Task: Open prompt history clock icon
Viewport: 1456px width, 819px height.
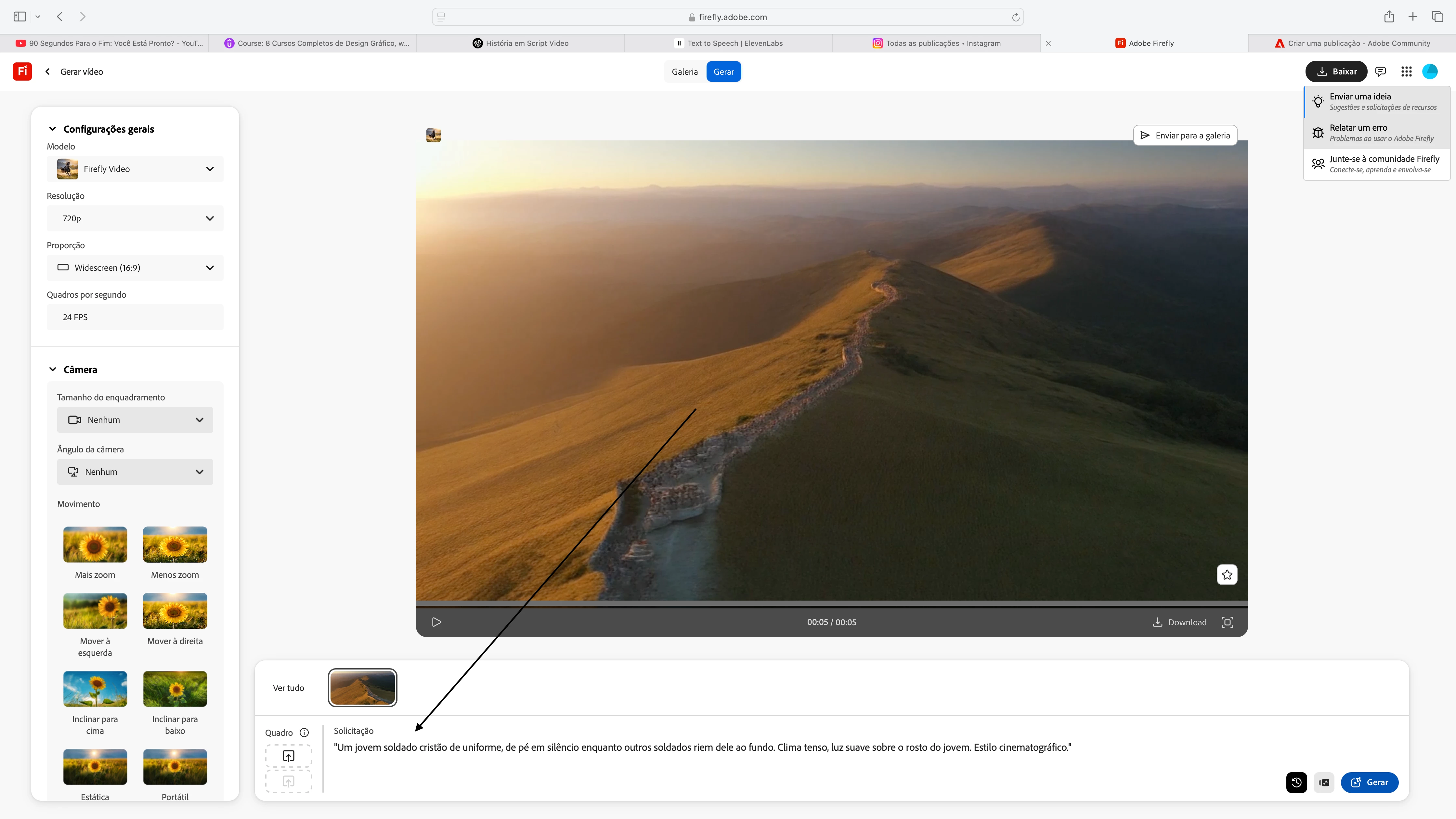Action: coord(1296,782)
